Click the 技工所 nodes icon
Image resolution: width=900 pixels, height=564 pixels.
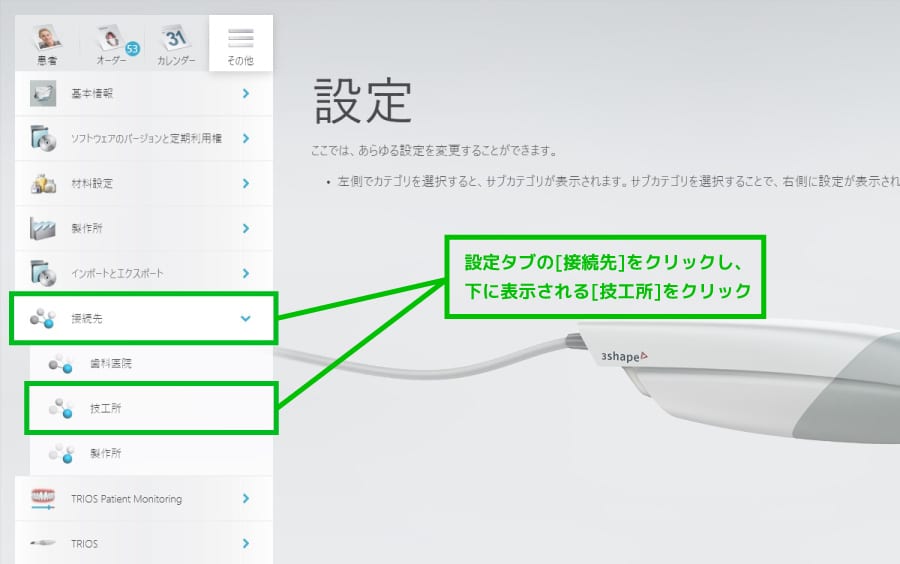(61, 408)
